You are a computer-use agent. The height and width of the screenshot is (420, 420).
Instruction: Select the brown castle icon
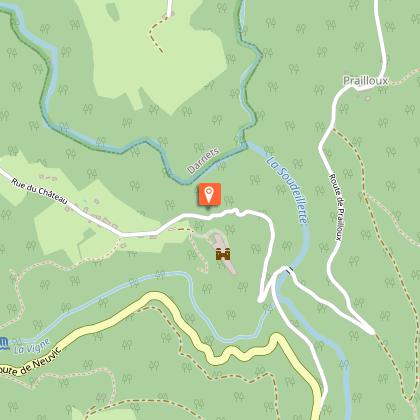tap(223, 254)
